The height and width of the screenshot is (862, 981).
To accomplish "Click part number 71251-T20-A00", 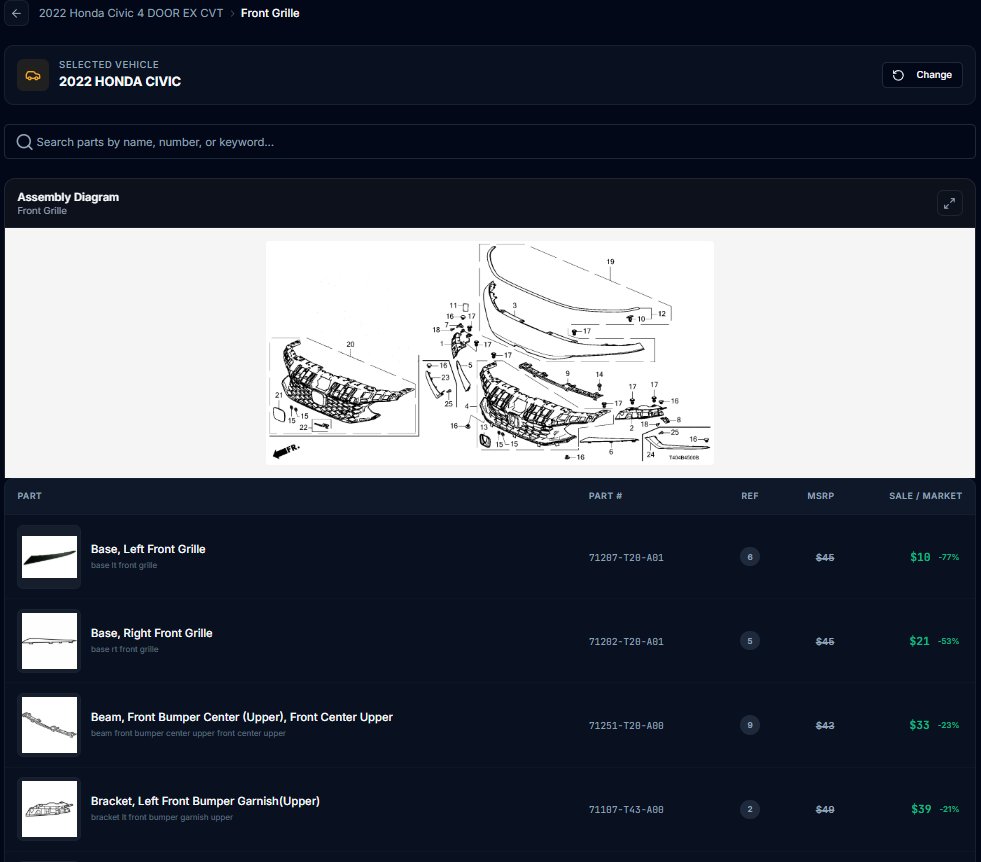I will (626, 726).
